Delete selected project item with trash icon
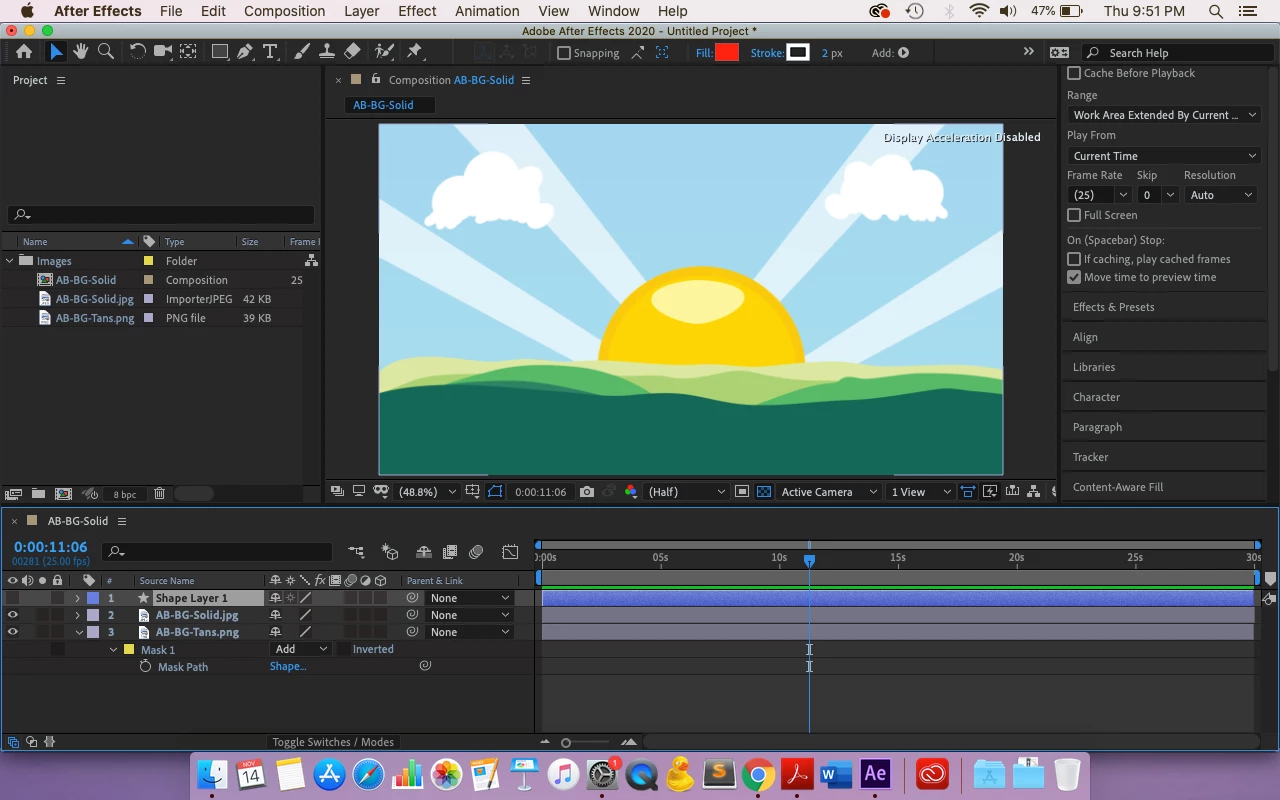Screen dimensions: 1280x800 (159, 494)
